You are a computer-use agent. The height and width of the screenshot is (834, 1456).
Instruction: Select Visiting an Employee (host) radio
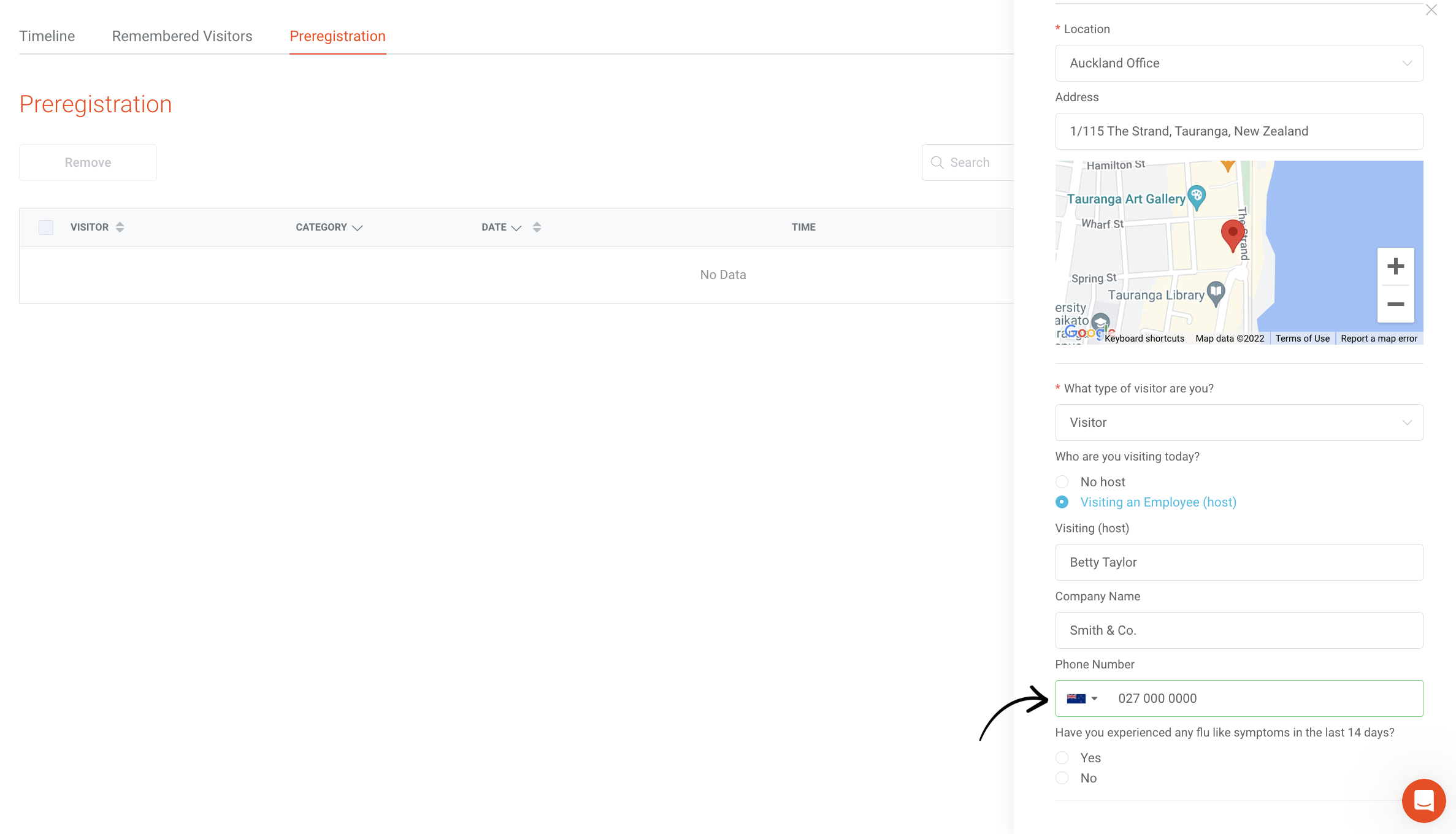[1062, 502]
